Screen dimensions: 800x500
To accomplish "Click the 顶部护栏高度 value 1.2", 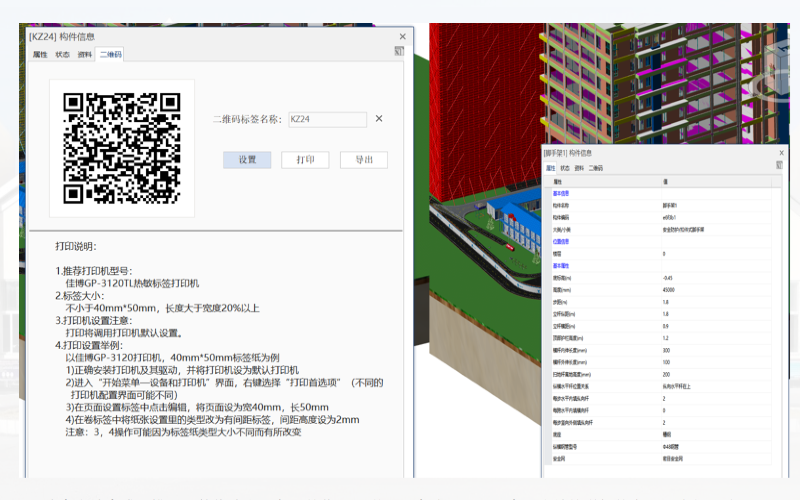I will click(665, 338).
